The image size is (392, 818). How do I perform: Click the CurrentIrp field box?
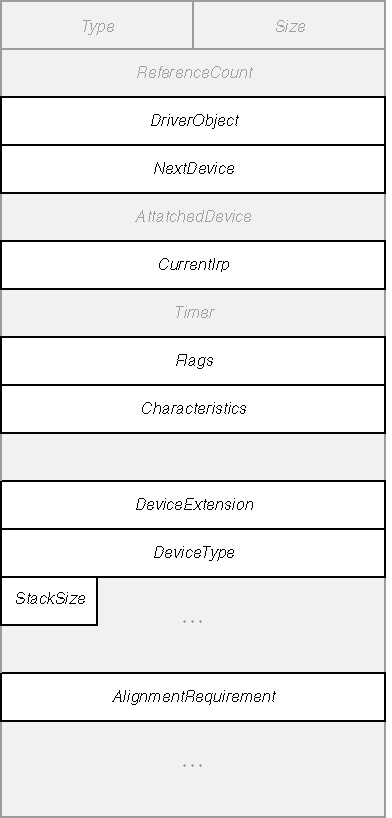[x=193, y=264]
